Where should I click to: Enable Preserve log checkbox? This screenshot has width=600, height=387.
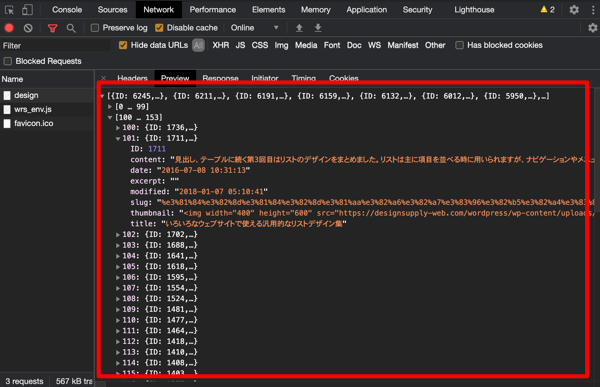(95, 28)
